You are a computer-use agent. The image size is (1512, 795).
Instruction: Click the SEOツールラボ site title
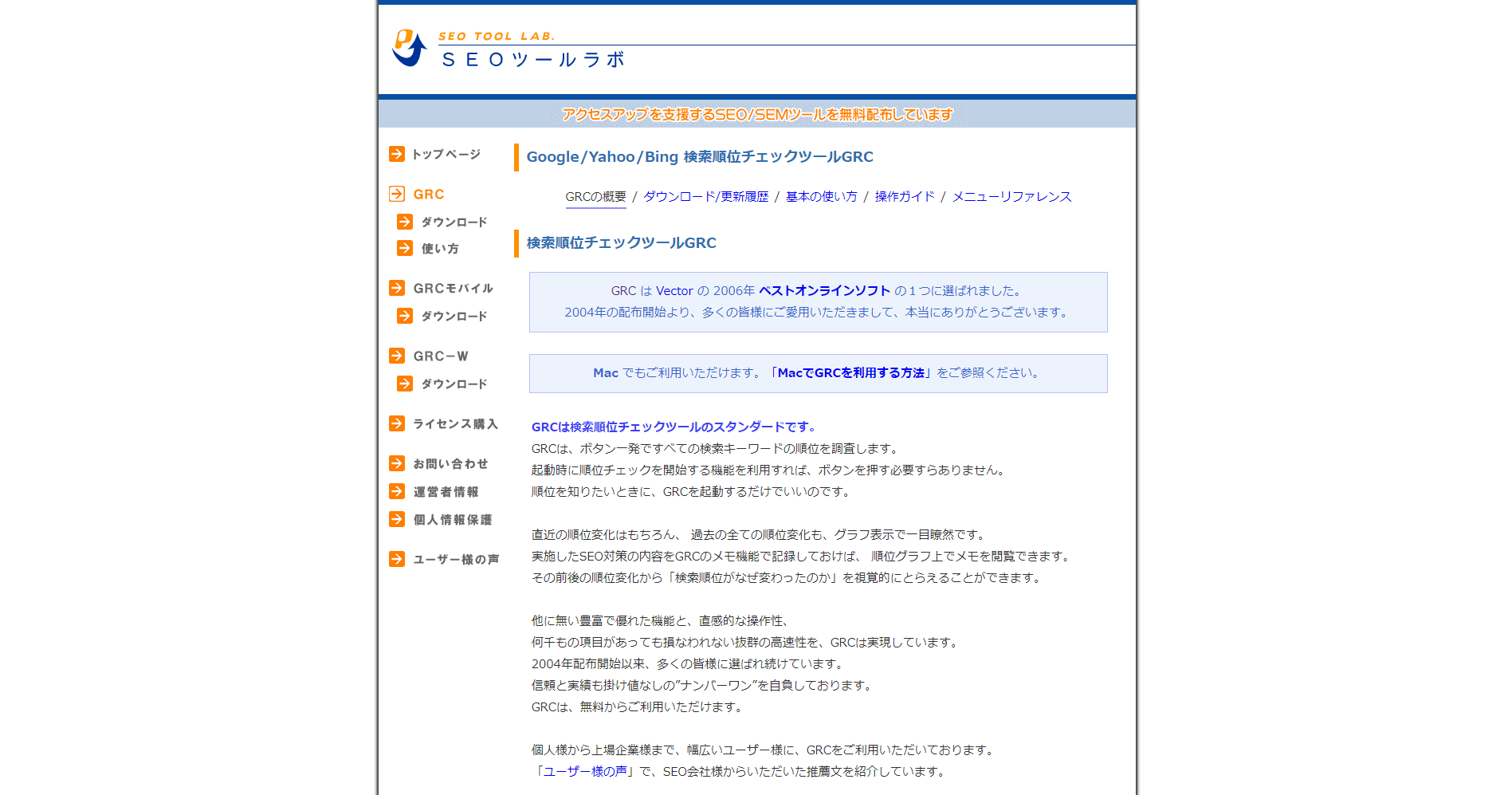[x=534, y=60]
